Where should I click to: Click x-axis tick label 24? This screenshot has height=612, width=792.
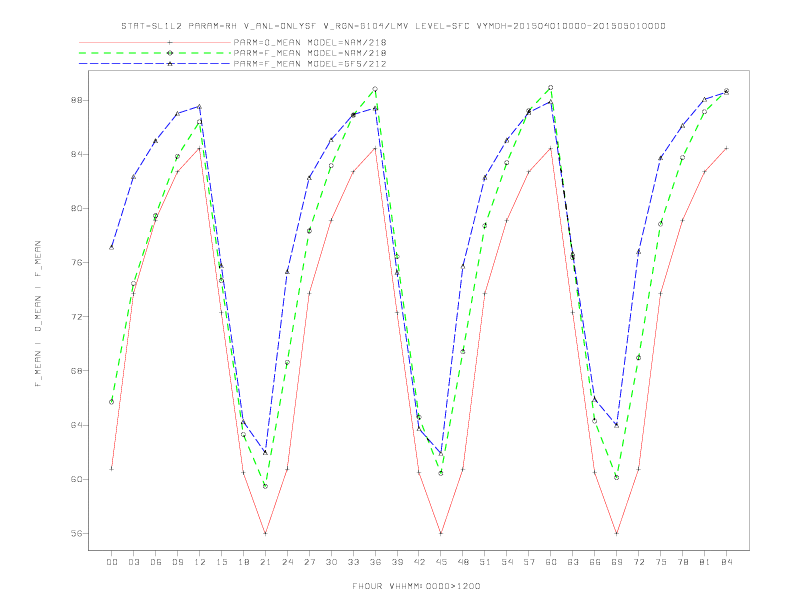click(287, 562)
